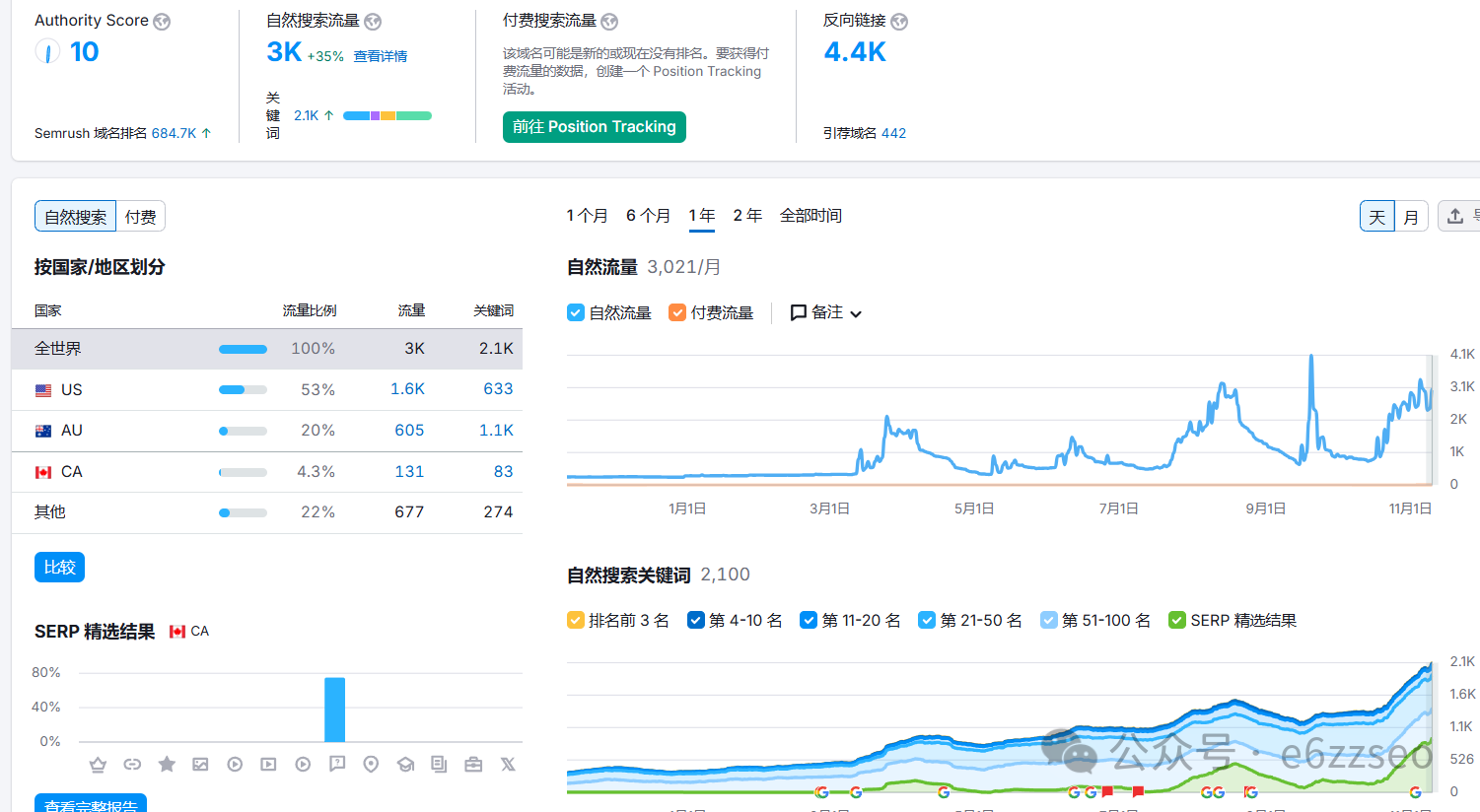Viewport: 1480px width, 812px height.
Task: Click the 前往 Position Tracking button
Action: coord(594,127)
